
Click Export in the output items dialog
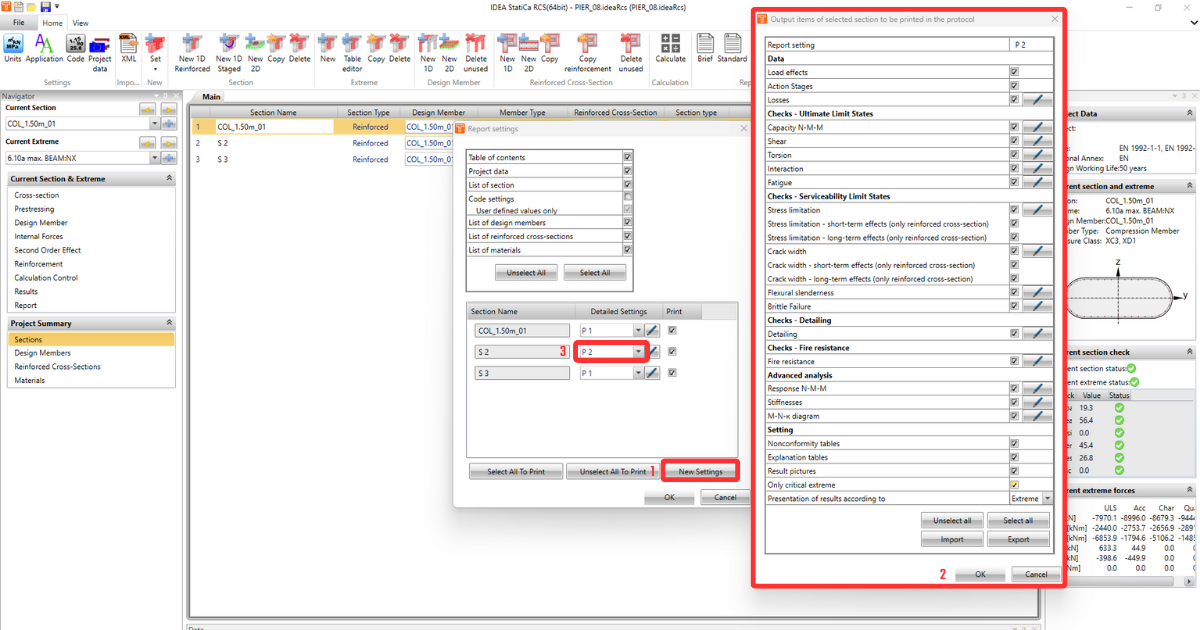[1018, 538]
